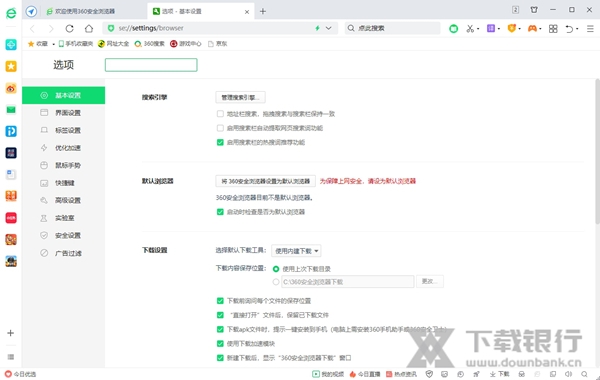Click the magnifier zoom icon in status bar
Viewport: 600px width, 380px height.
point(584,374)
